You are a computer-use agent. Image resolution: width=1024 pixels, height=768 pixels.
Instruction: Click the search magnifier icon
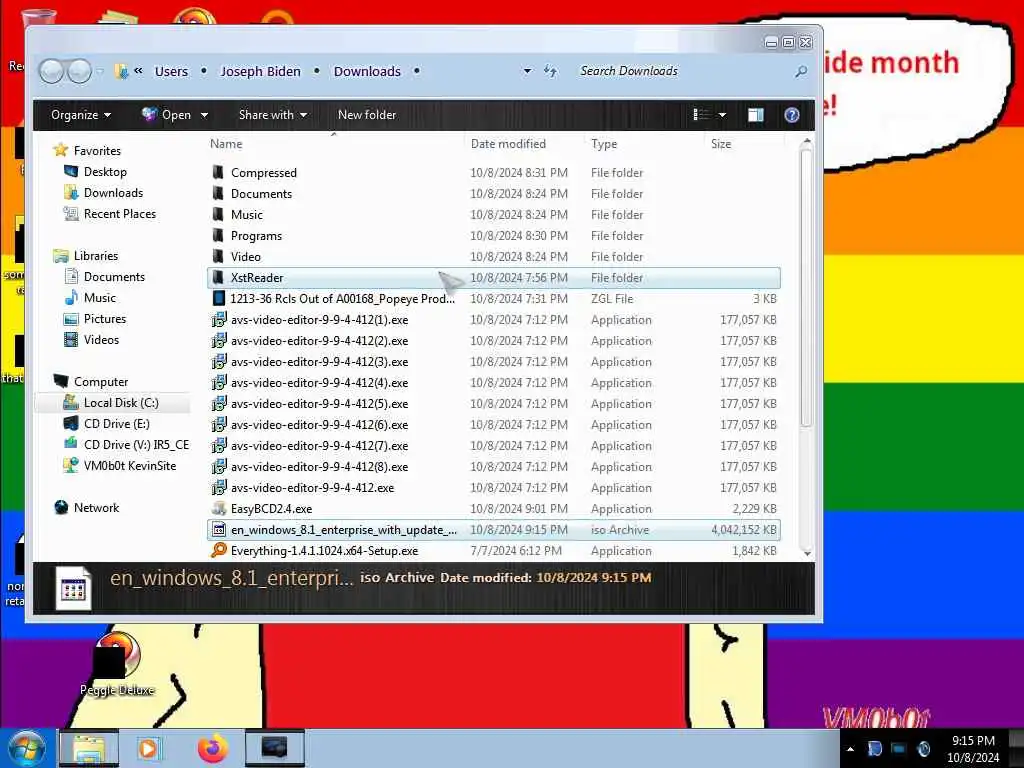pos(801,71)
